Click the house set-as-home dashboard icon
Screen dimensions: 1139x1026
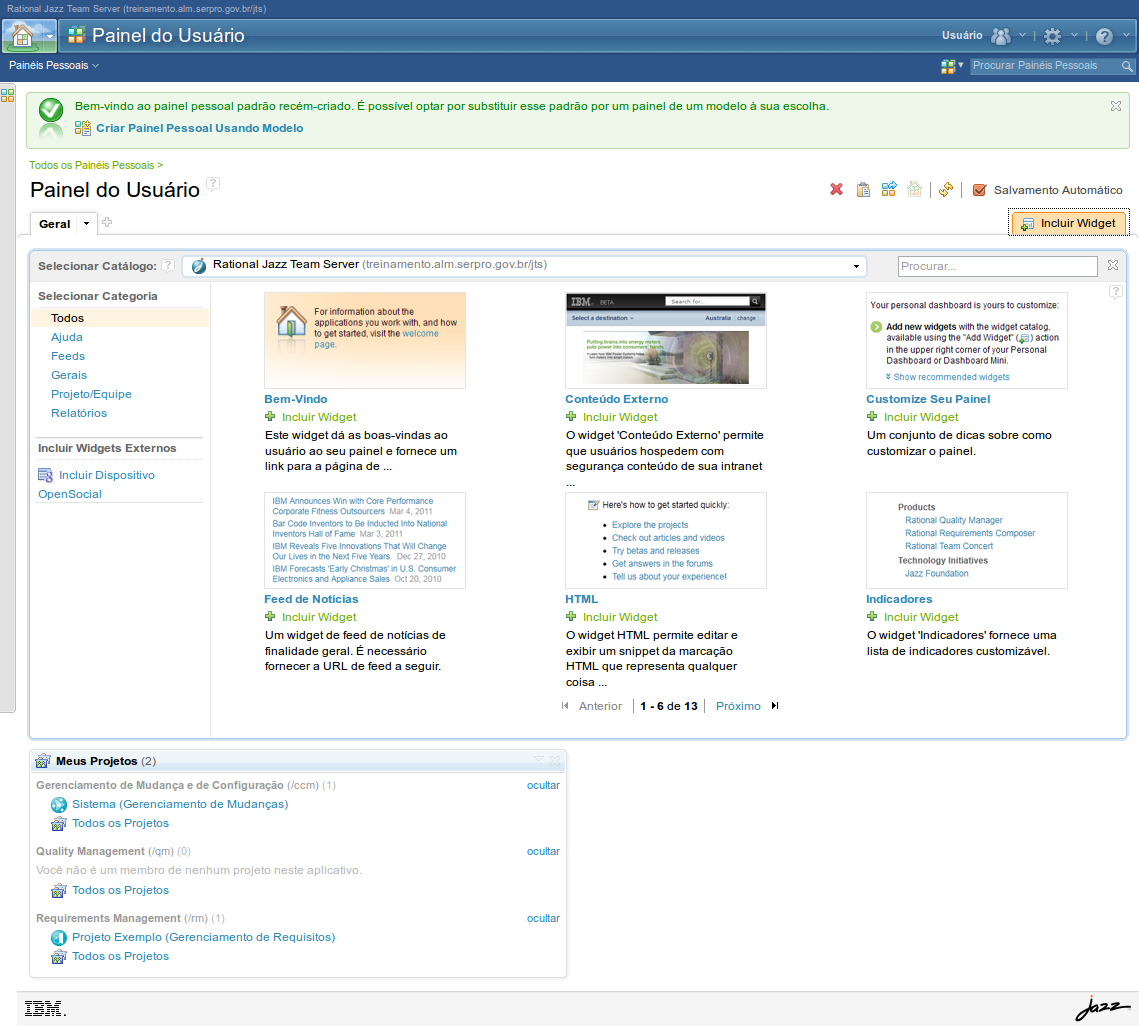click(915, 190)
